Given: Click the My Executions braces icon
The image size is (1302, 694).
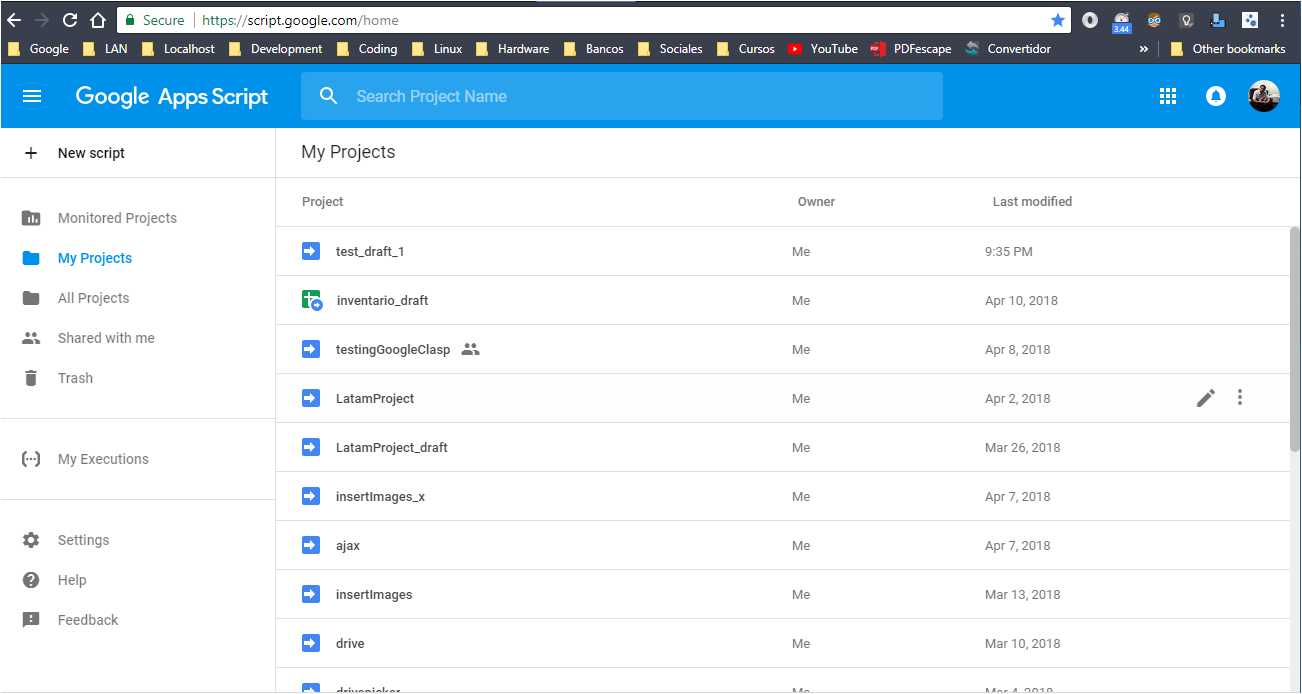Looking at the screenshot, I should [x=31, y=459].
